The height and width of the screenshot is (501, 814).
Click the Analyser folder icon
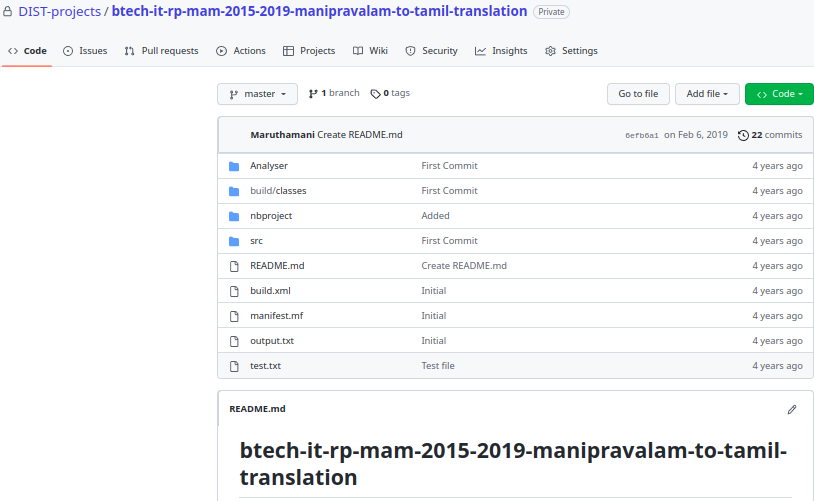pos(234,166)
